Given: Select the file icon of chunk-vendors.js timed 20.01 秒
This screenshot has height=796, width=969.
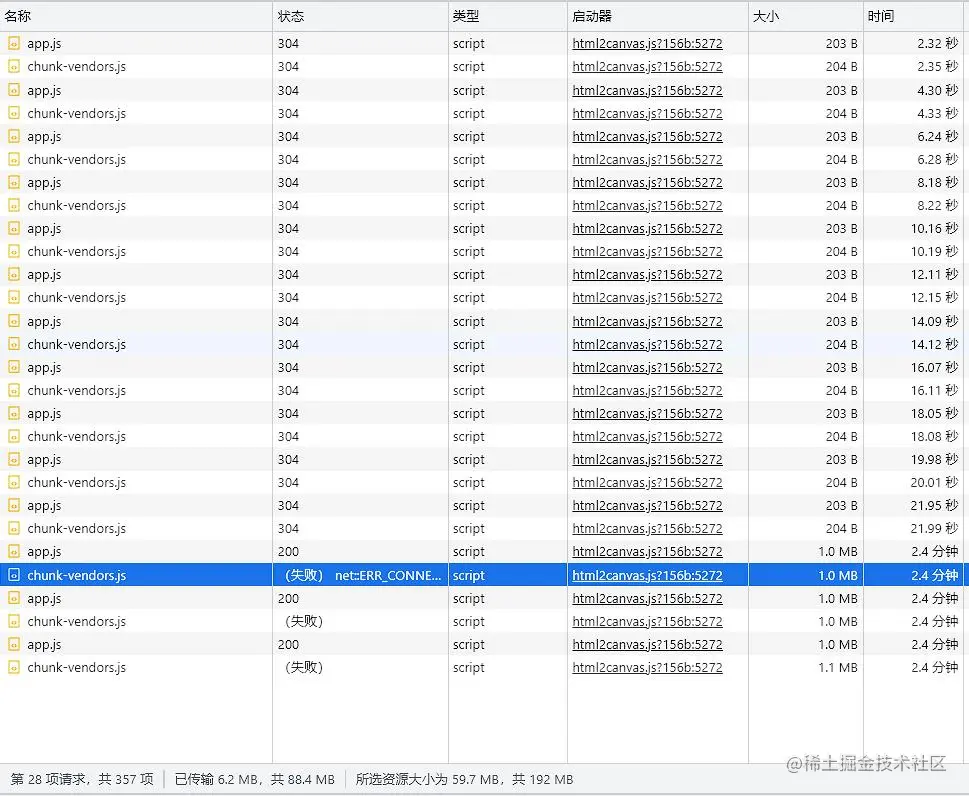Looking at the screenshot, I should coord(14,482).
